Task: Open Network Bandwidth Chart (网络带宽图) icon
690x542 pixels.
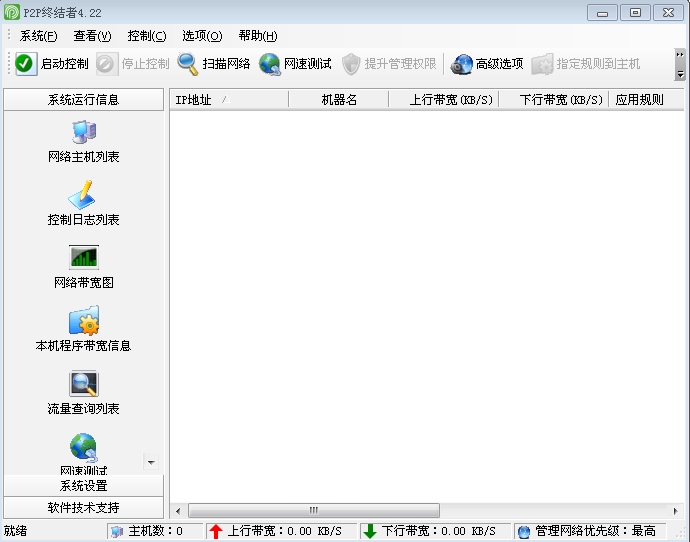Action: click(x=84, y=257)
